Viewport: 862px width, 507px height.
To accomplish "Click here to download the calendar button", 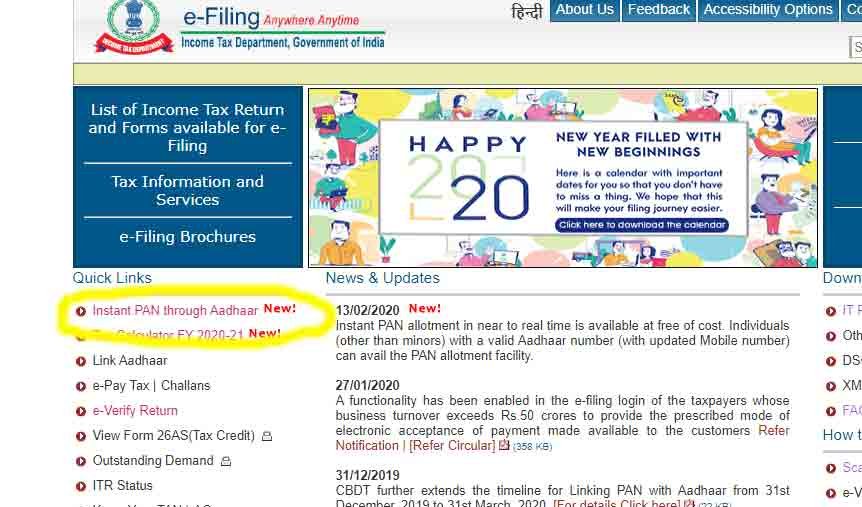I will tap(642, 225).
